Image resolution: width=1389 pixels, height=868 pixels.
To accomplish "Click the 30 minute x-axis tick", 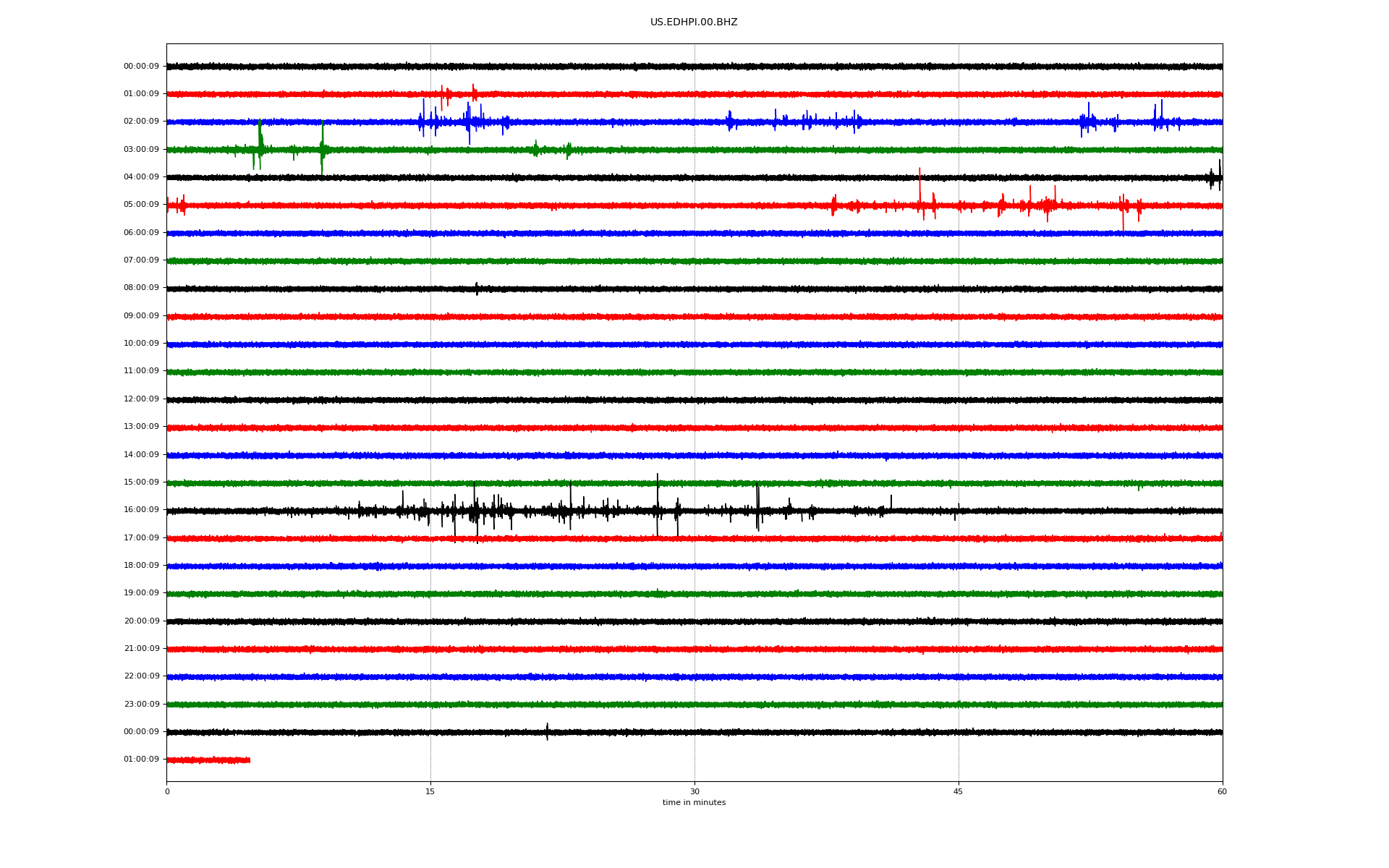I will tap(694, 792).
